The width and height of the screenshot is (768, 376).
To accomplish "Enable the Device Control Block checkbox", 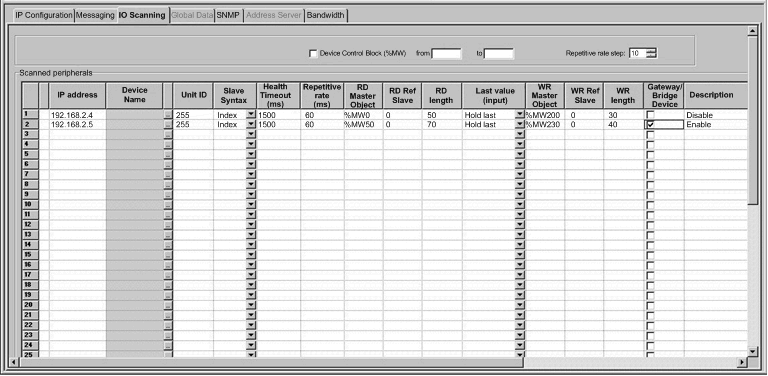I will [x=313, y=53].
